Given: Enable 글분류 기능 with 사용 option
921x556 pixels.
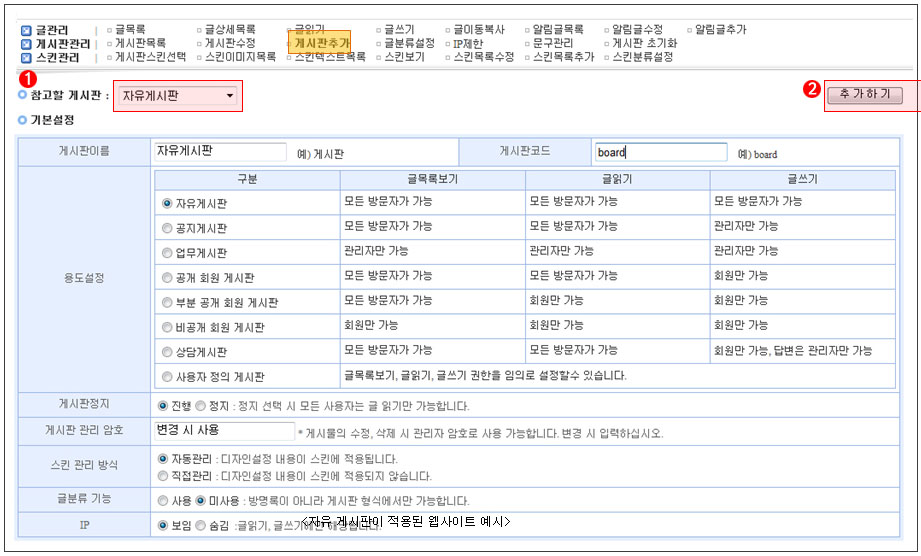Looking at the screenshot, I should coord(163,501).
